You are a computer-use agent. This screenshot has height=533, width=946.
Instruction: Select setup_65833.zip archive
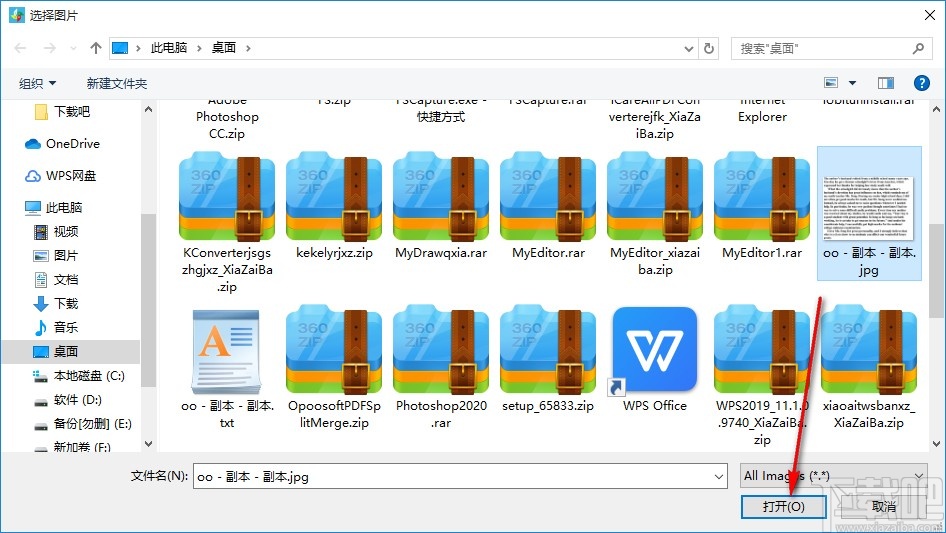pos(548,360)
